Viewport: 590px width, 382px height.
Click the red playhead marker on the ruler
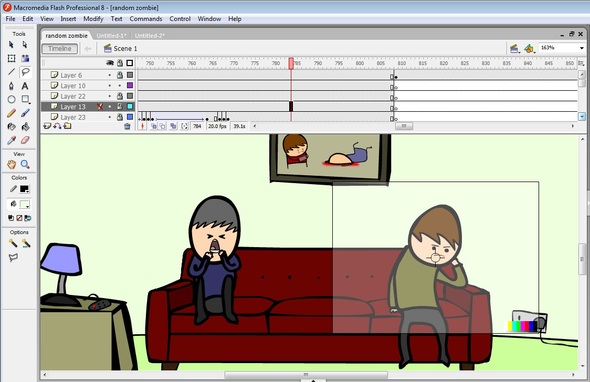coord(291,63)
